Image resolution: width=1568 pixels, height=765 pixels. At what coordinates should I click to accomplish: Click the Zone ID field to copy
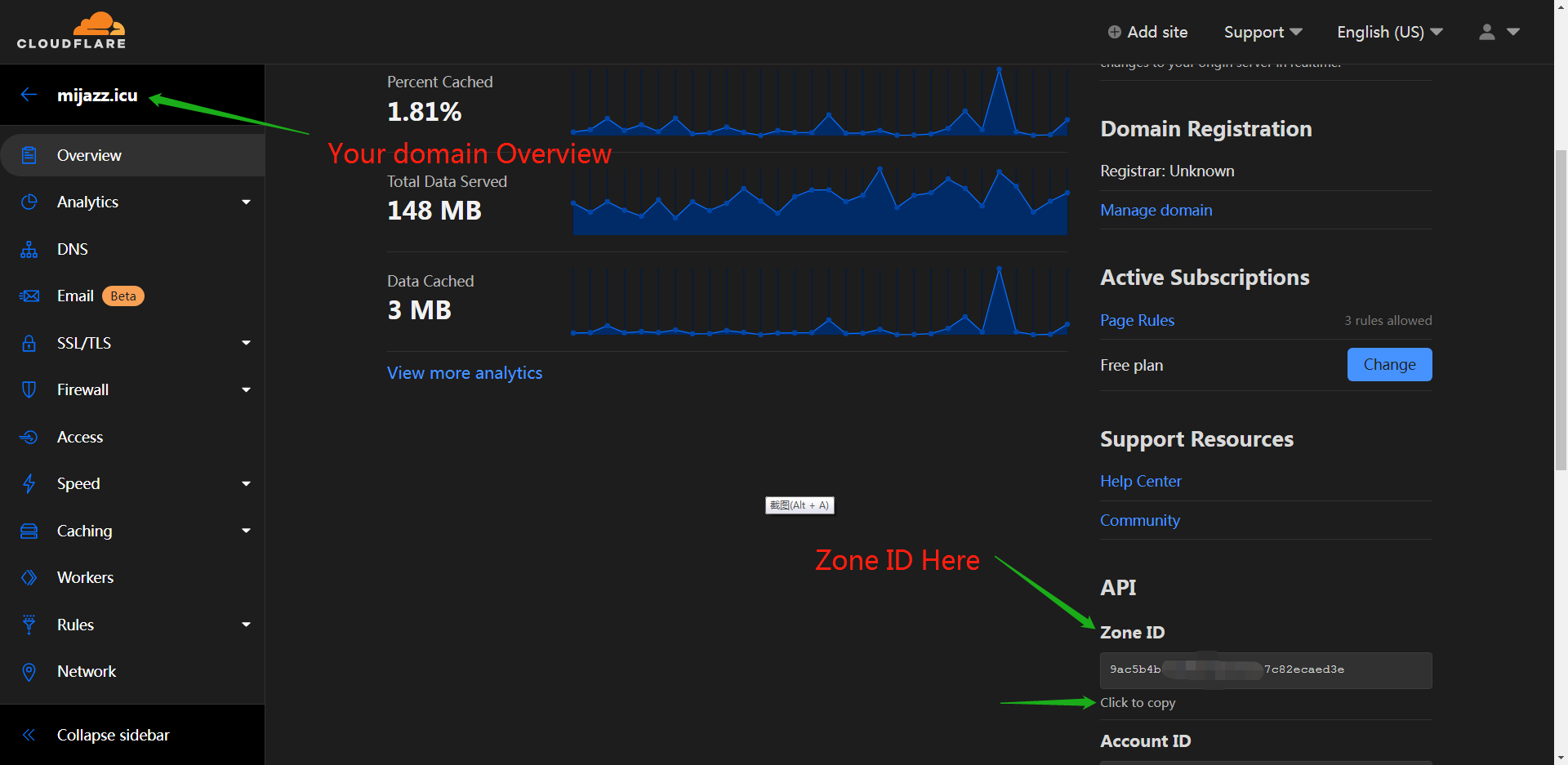point(1266,670)
